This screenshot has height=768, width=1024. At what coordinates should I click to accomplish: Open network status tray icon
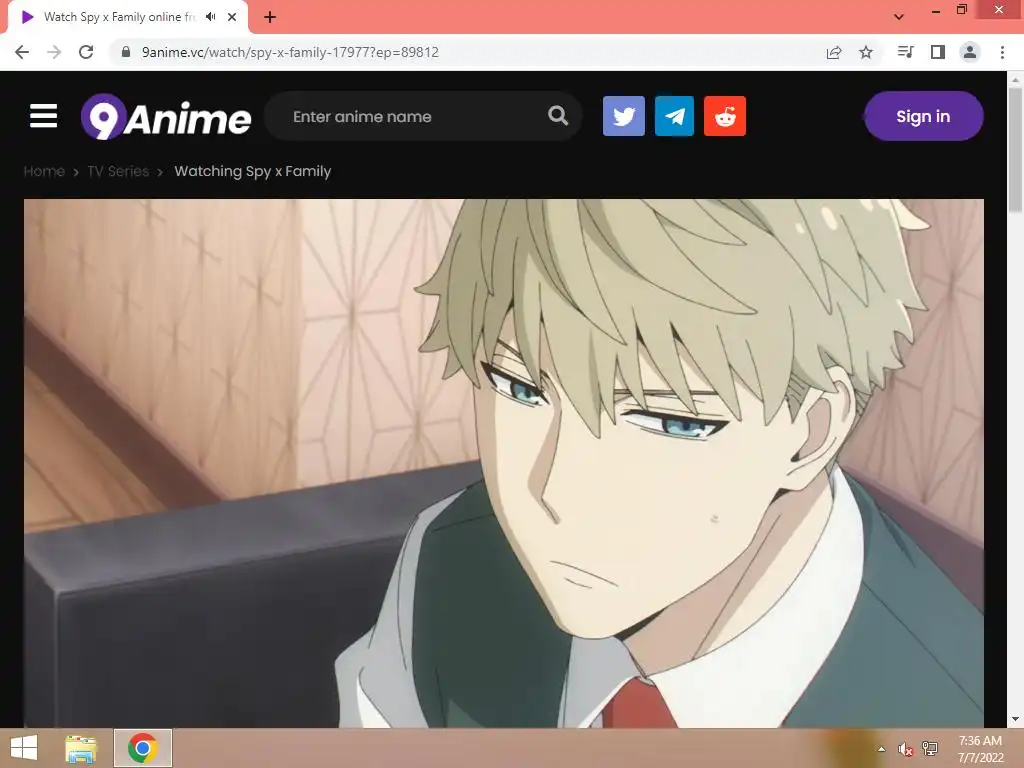tap(930, 748)
